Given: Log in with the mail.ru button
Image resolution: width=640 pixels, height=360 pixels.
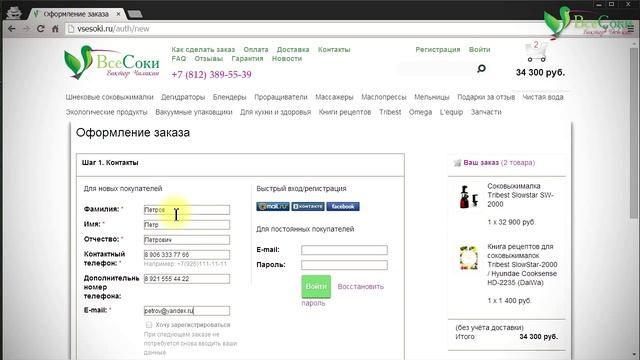Looking at the screenshot, I should pyautogui.click(x=273, y=207).
